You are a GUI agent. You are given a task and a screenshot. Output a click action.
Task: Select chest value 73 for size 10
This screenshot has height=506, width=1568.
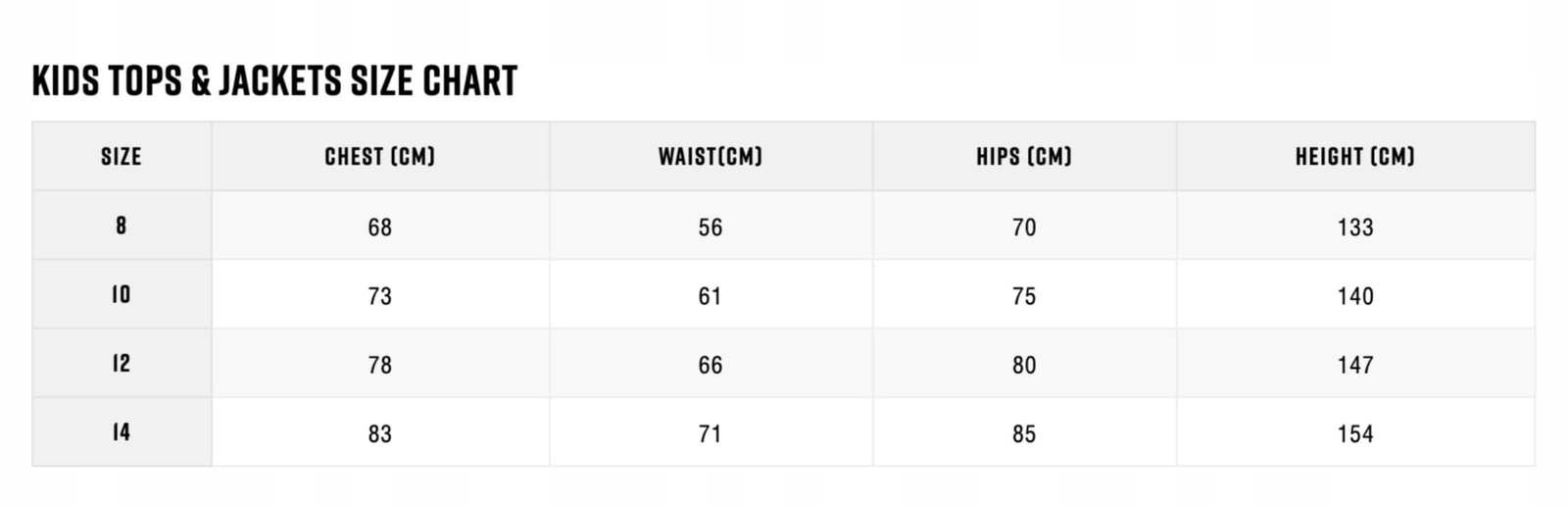pos(380,296)
